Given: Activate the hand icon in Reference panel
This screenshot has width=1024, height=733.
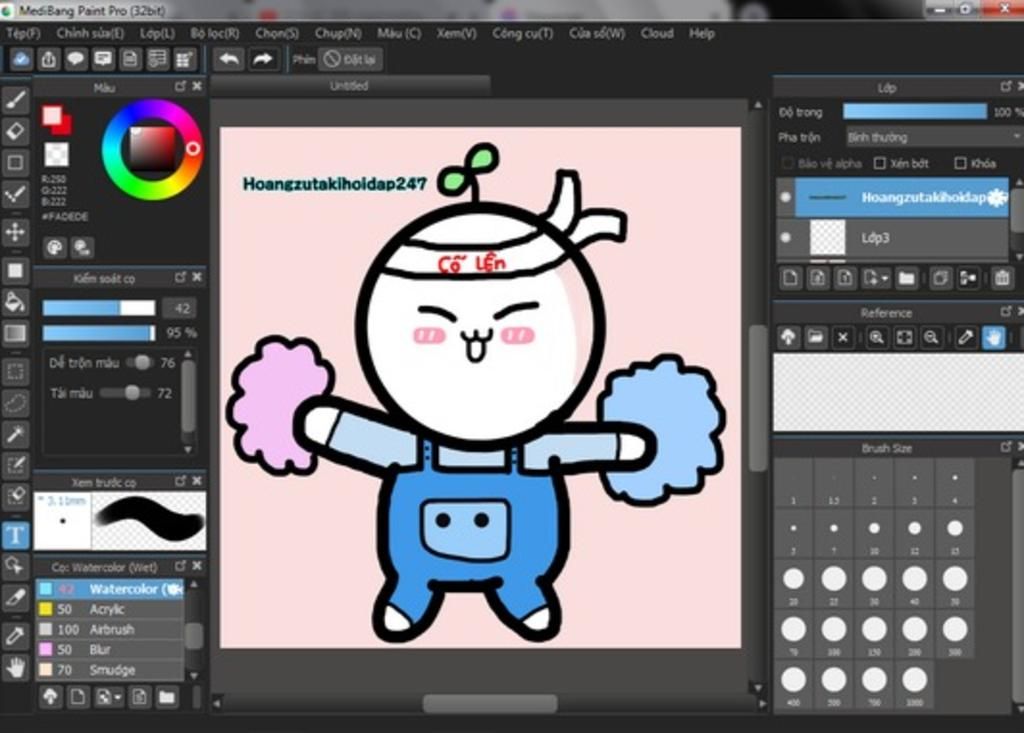Looking at the screenshot, I should pyautogui.click(x=993, y=337).
